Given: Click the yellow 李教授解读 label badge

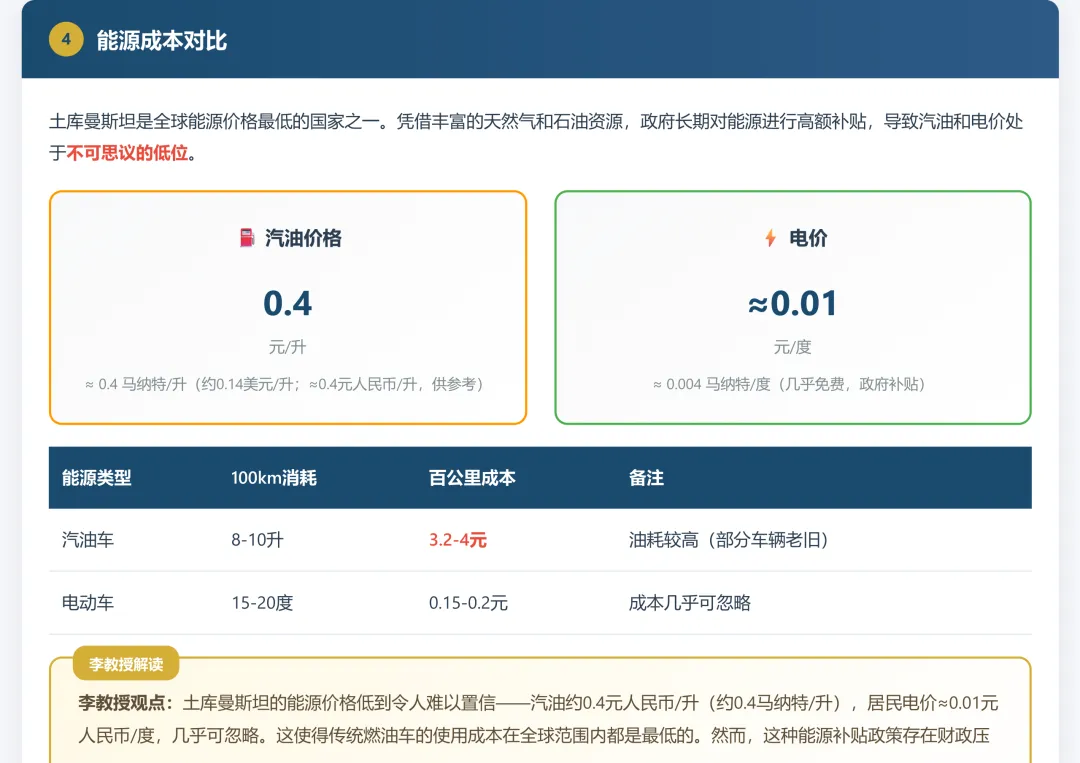Looking at the screenshot, I should tap(127, 663).
